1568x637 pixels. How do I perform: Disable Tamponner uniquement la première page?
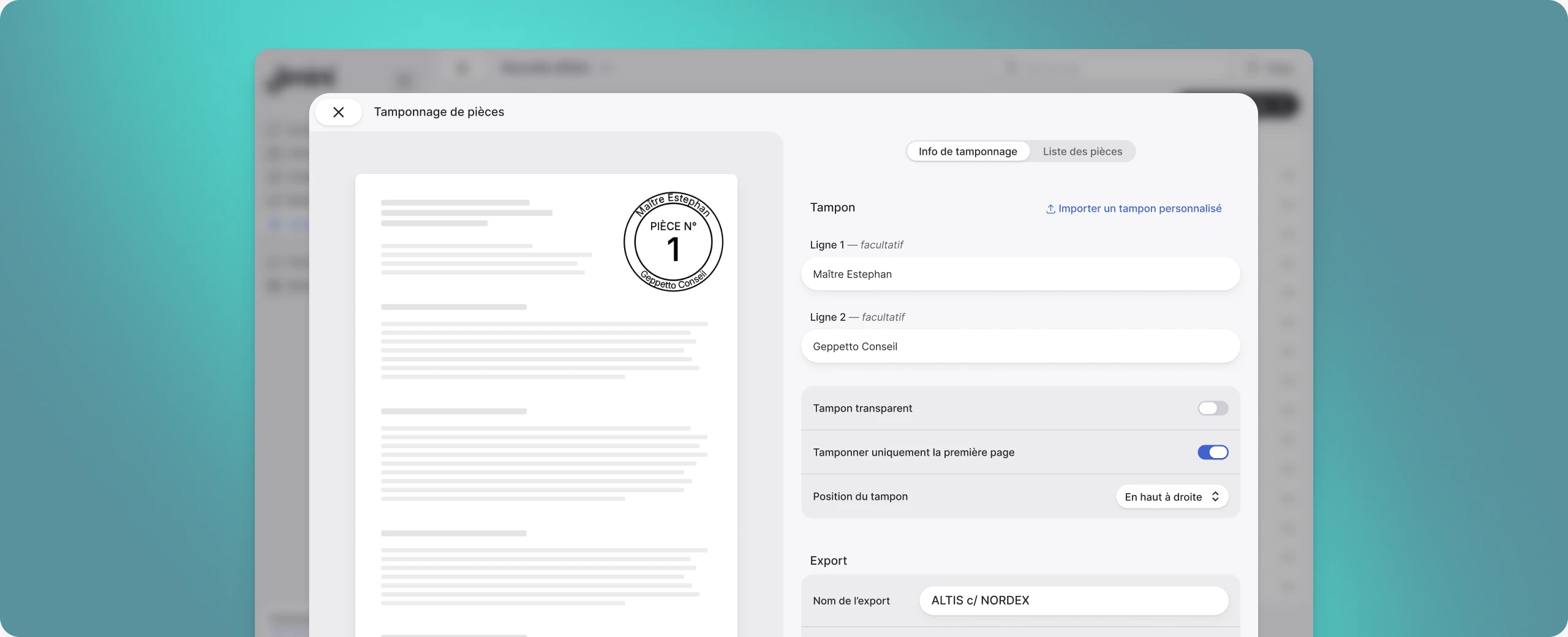click(1213, 452)
